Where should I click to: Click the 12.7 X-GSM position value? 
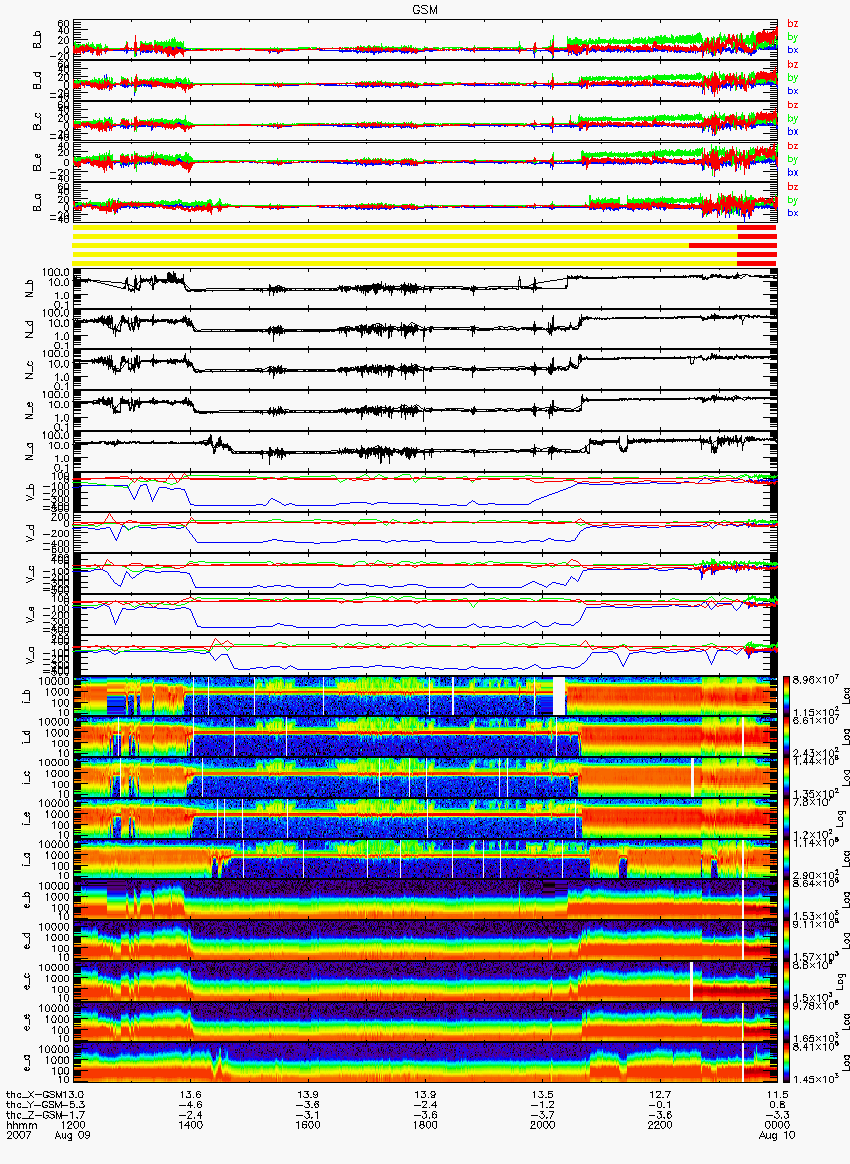point(659,1095)
